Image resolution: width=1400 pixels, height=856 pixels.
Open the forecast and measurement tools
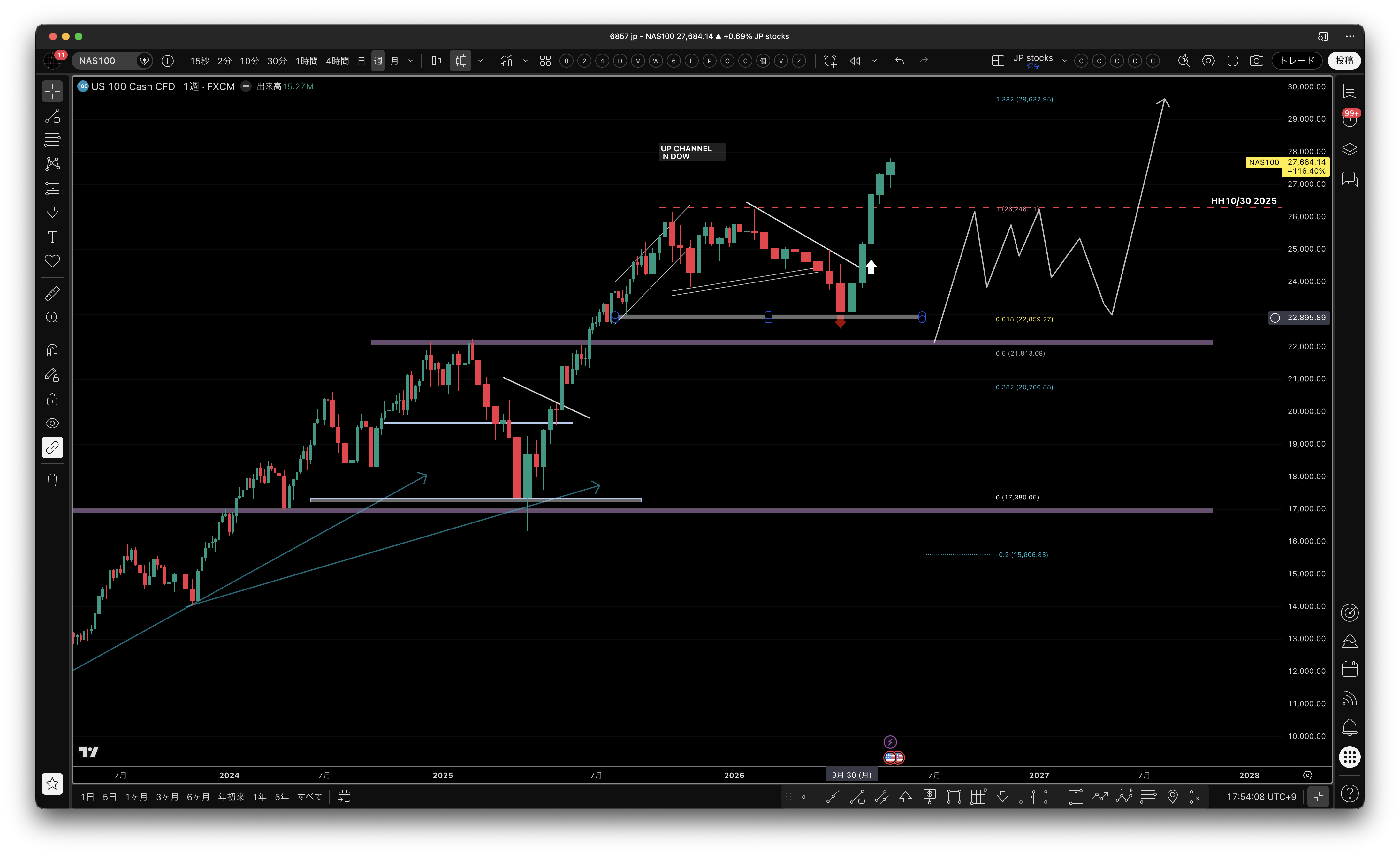(52, 188)
